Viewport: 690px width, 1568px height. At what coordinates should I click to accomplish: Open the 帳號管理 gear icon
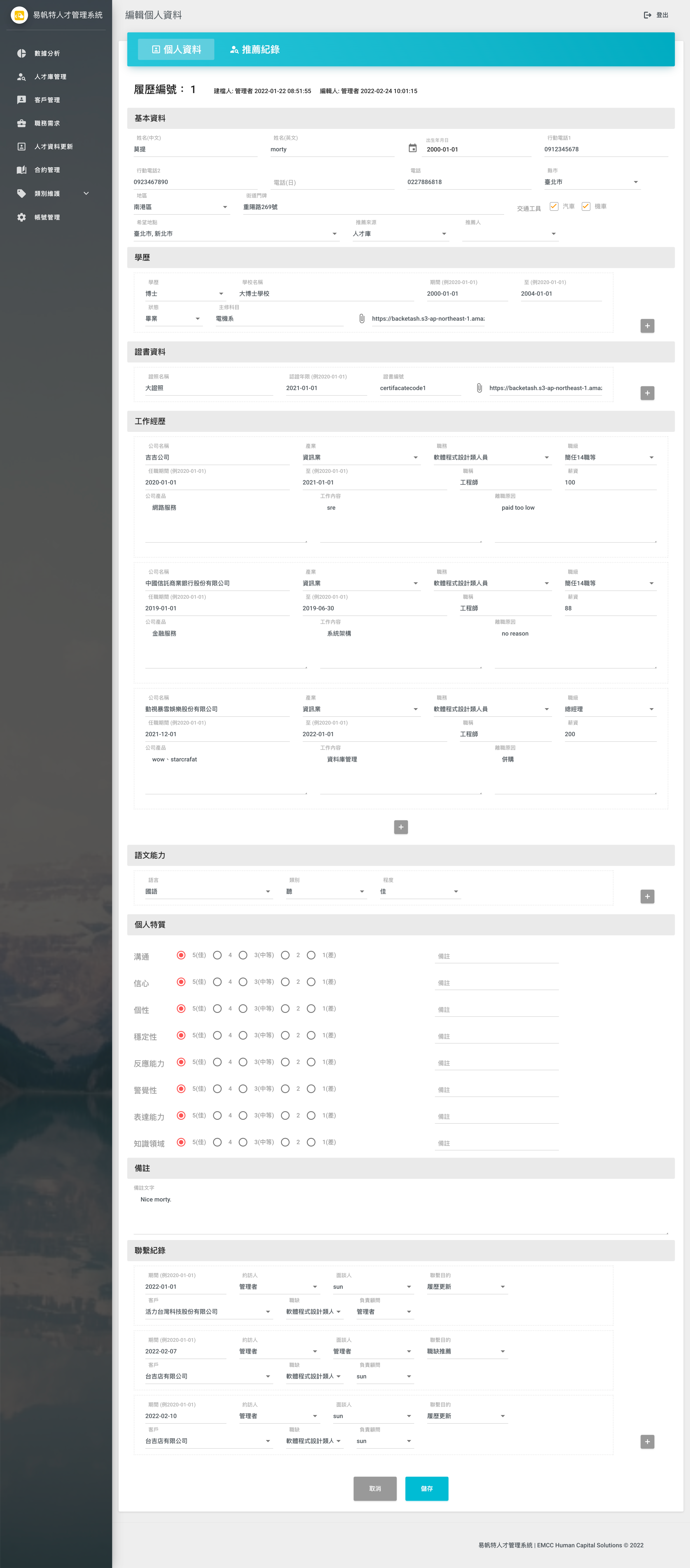pyautogui.click(x=21, y=217)
